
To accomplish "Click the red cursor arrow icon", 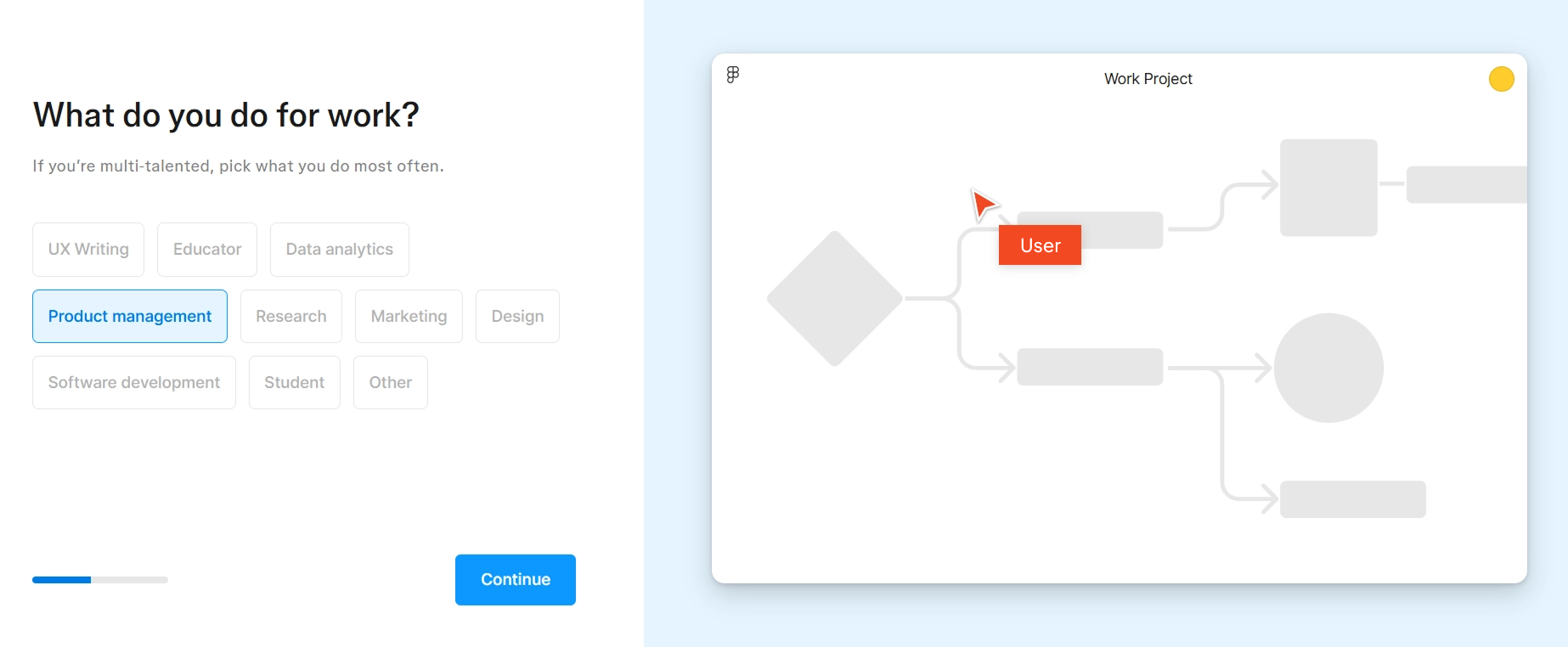I will [x=984, y=204].
